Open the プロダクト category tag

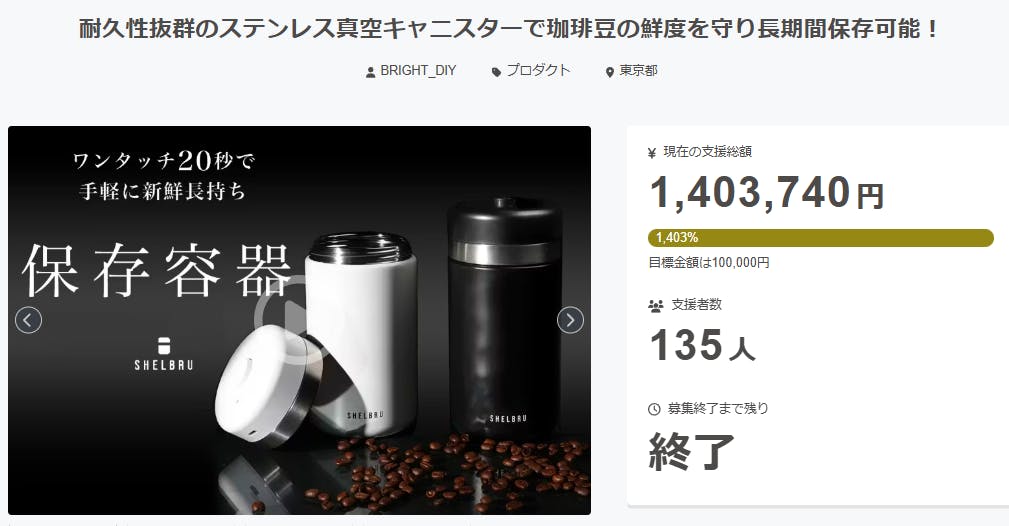point(538,71)
